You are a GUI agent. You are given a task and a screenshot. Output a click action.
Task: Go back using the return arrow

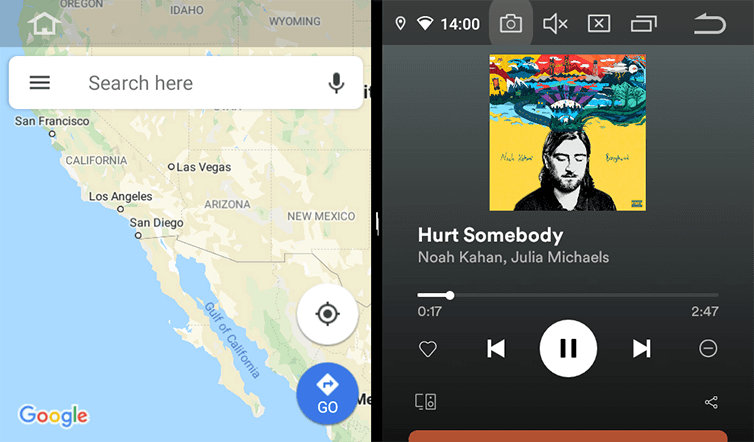pyautogui.click(x=710, y=24)
